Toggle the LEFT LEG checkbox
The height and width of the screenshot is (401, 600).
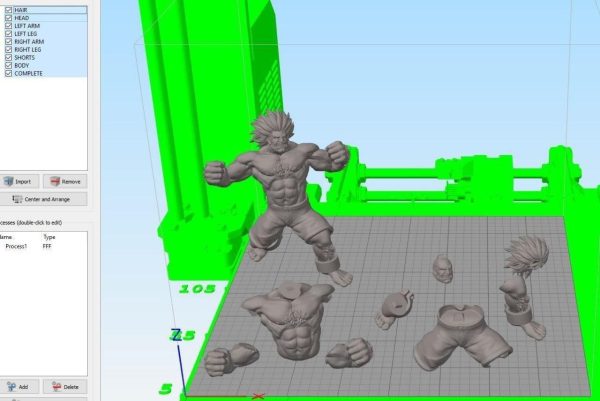point(8,34)
